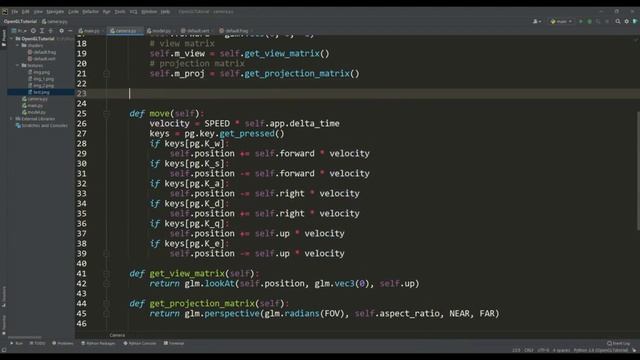This screenshot has width=640, height=360.
Task: Open the View menu
Action: tap(38, 11)
